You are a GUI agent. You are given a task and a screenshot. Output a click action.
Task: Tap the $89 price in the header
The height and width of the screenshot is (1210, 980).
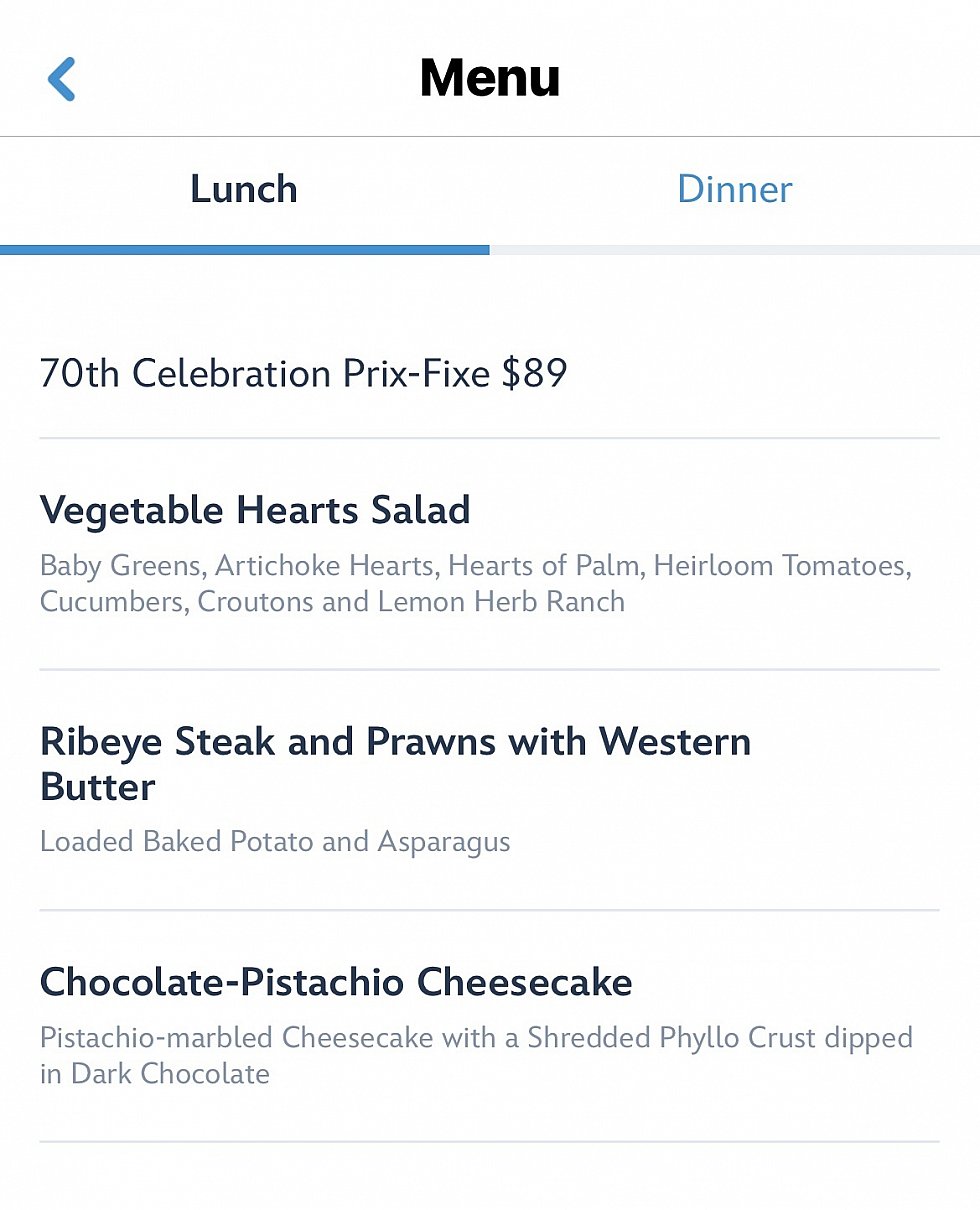(534, 374)
